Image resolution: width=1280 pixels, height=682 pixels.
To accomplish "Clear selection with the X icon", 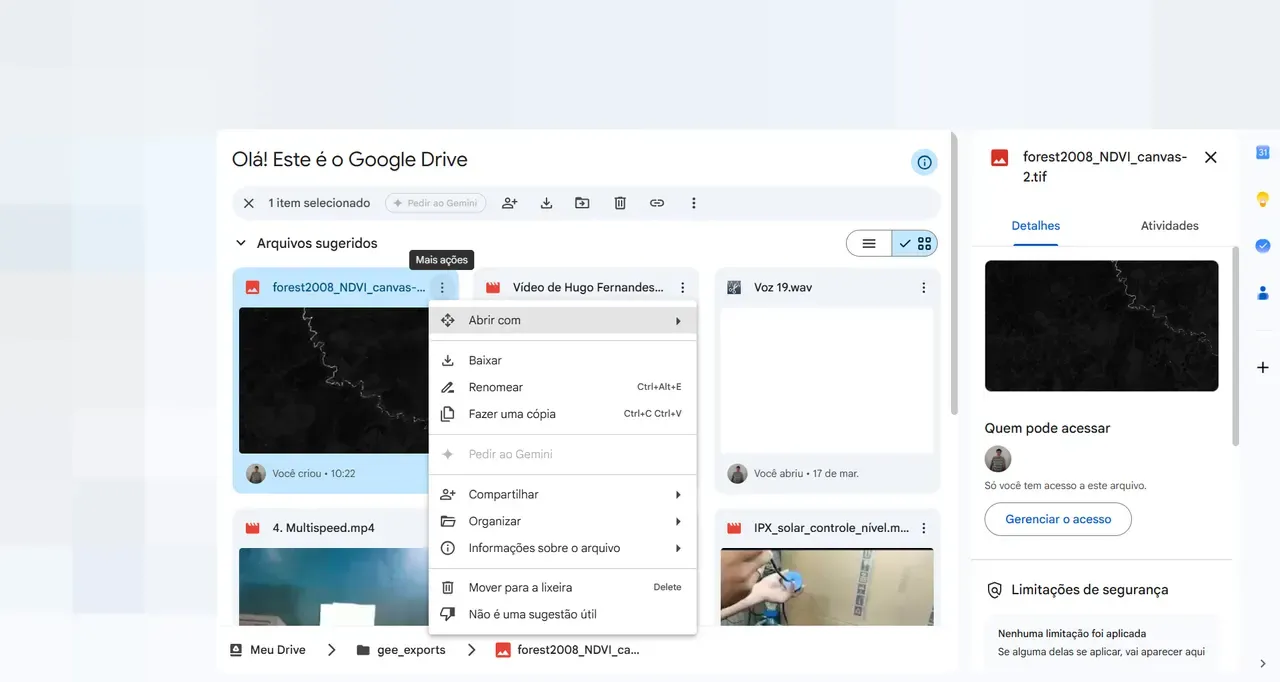I will [249, 203].
